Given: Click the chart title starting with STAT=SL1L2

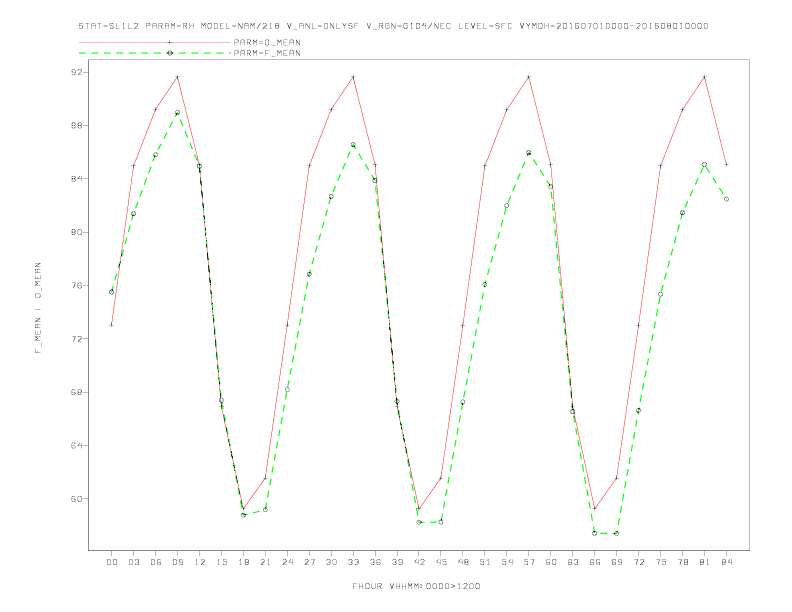Looking at the screenshot, I should tap(393, 26).
